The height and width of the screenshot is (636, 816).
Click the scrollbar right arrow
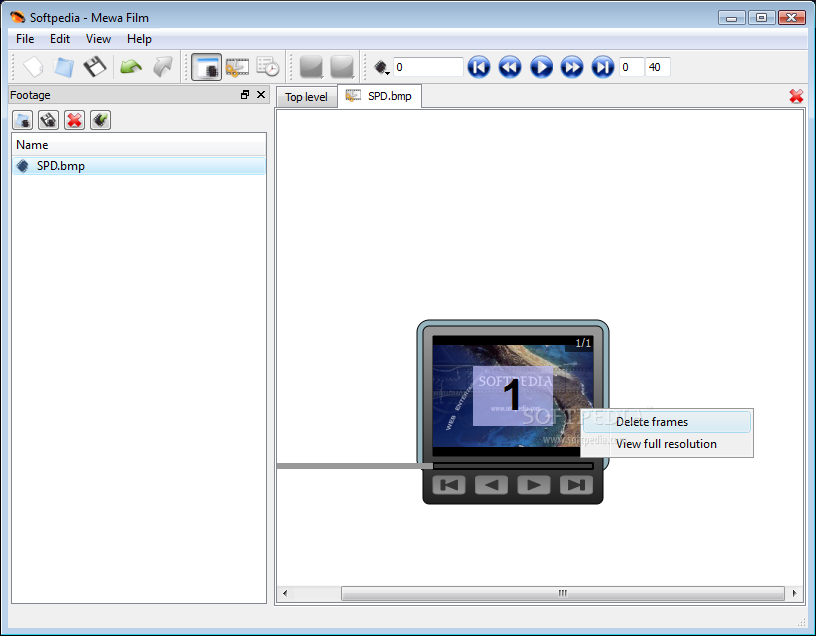[794, 593]
